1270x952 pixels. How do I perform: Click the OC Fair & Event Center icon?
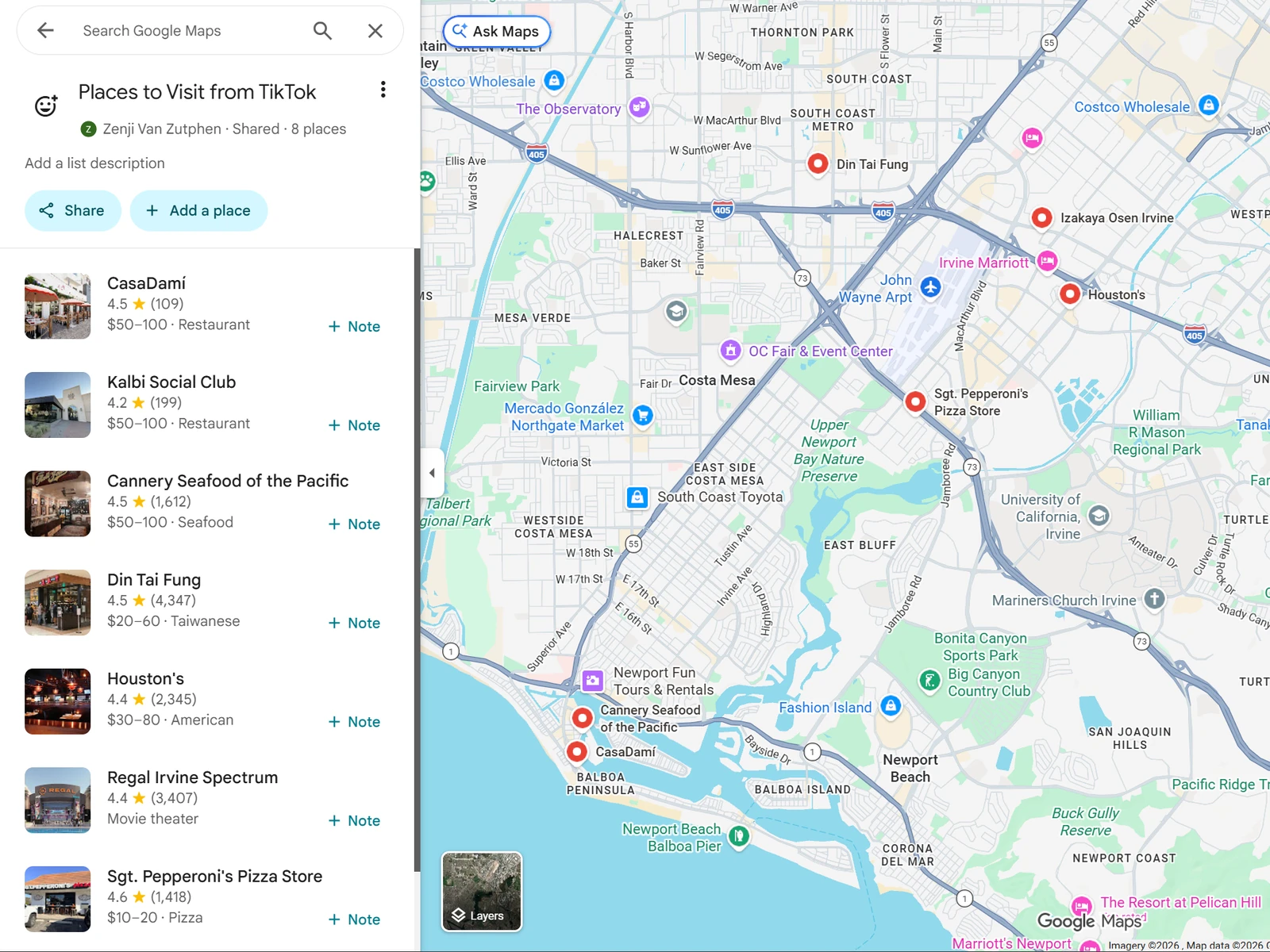click(x=730, y=350)
